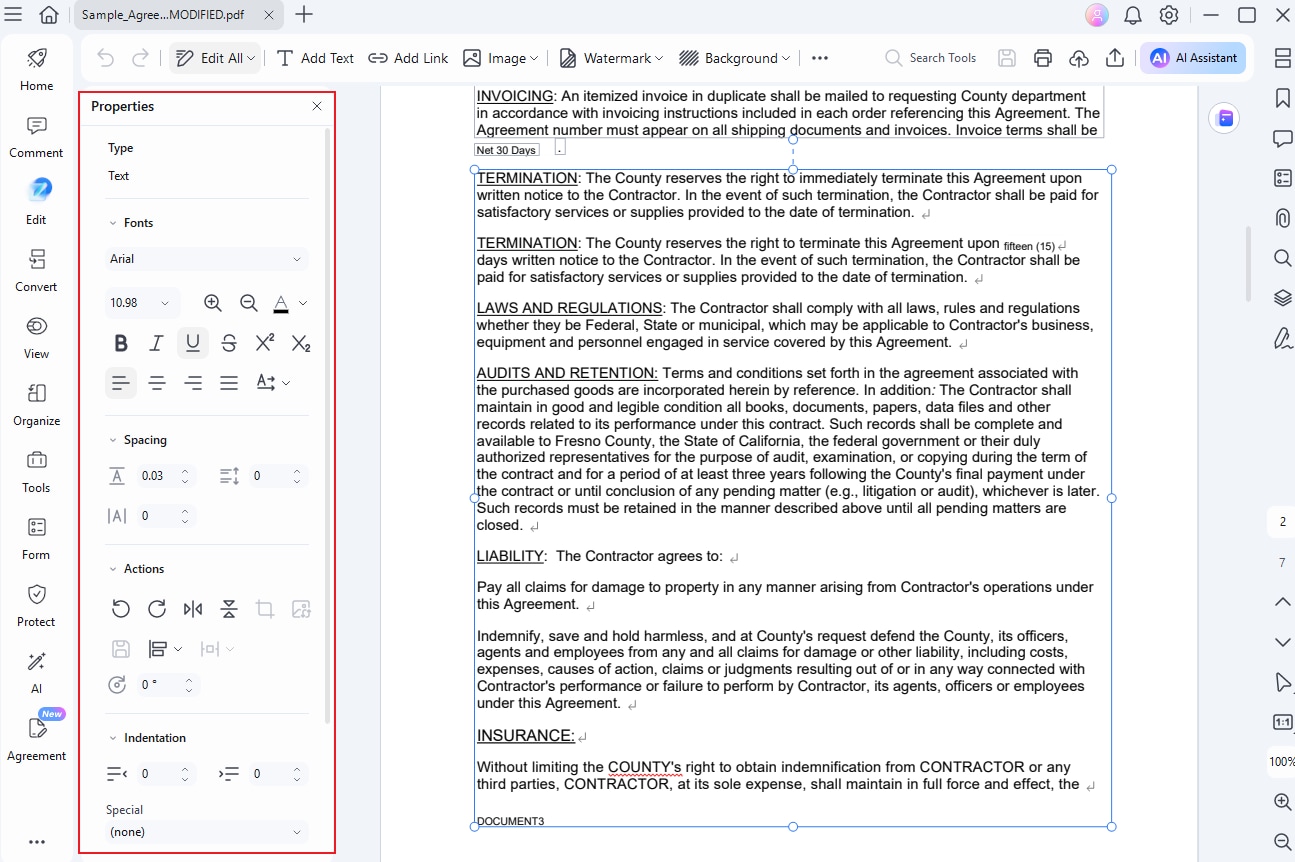Increase font size with magnifier plus

213,303
